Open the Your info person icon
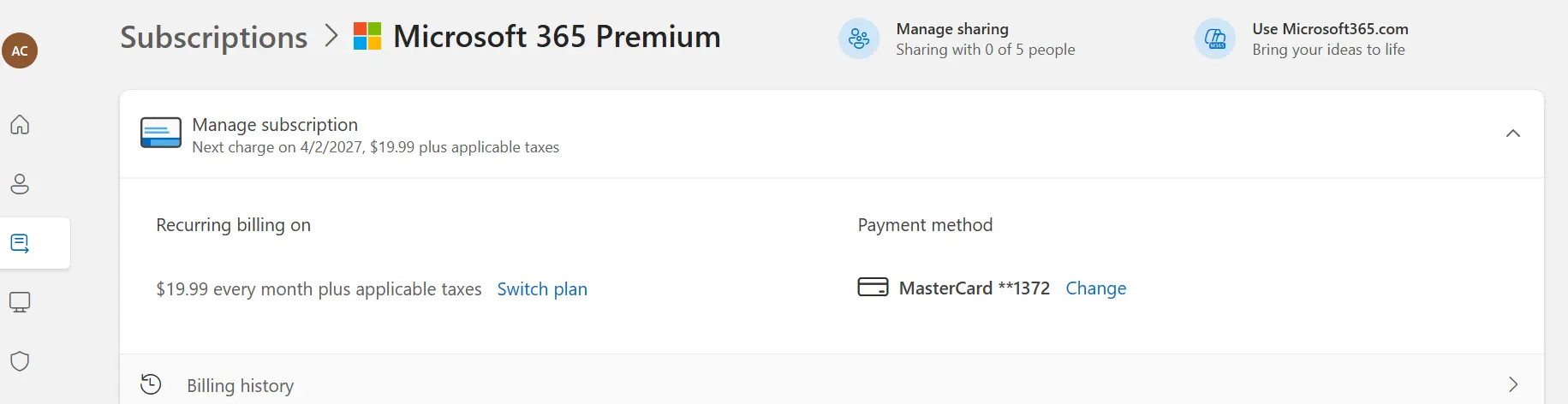 tap(20, 184)
